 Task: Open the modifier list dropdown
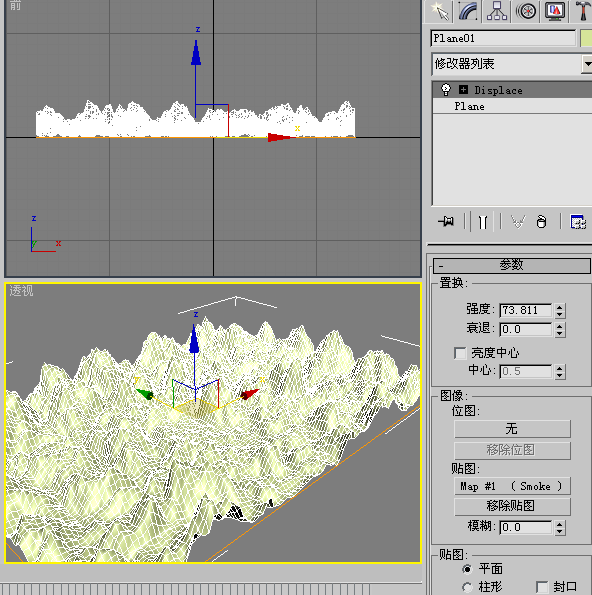[587, 64]
